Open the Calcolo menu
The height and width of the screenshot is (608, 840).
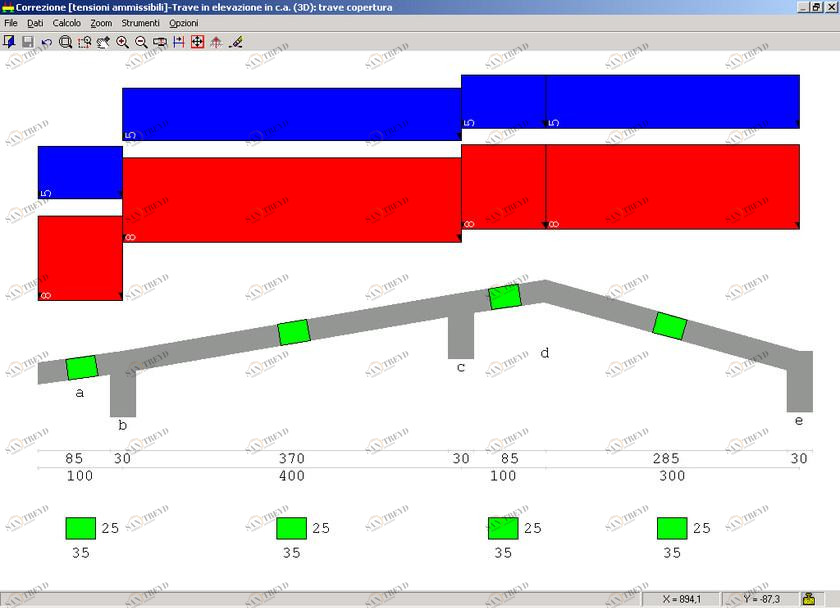point(67,22)
